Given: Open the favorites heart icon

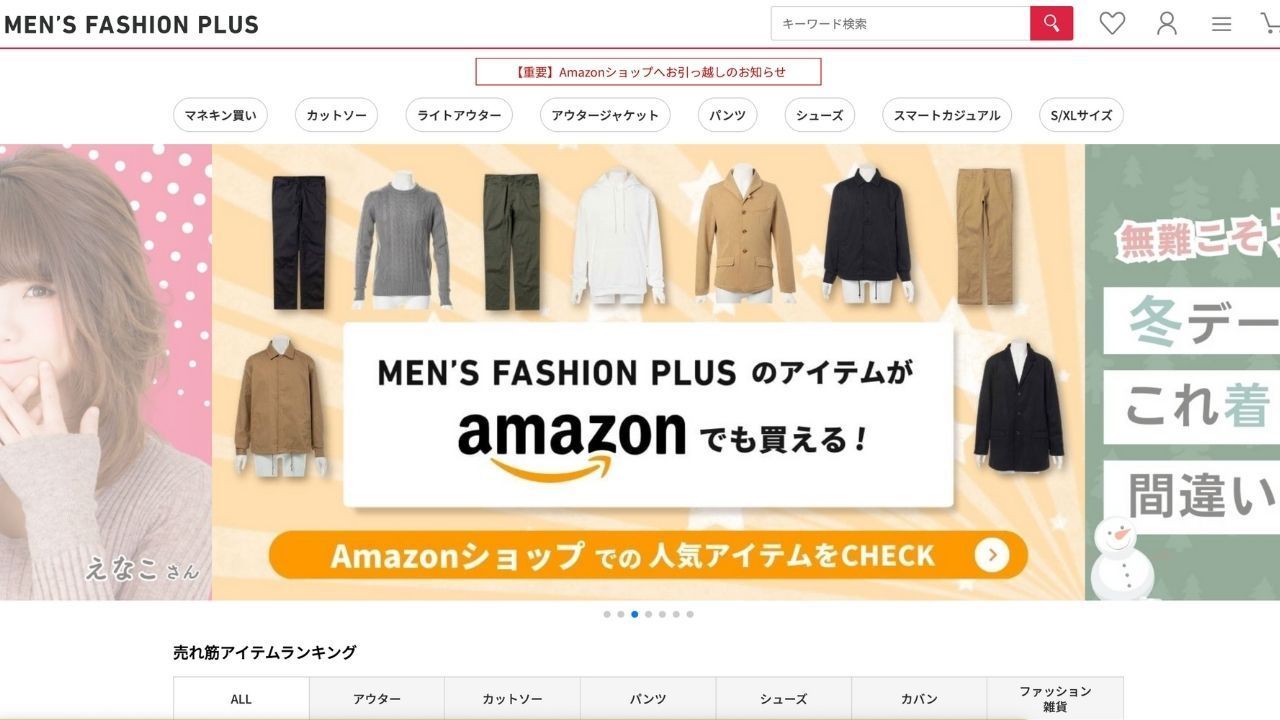Looking at the screenshot, I should tap(1112, 23).
